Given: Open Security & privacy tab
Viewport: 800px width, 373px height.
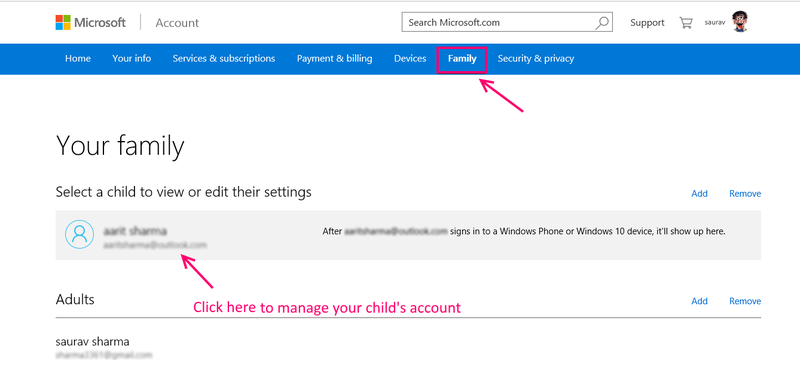Looking at the screenshot, I should point(536,59).
